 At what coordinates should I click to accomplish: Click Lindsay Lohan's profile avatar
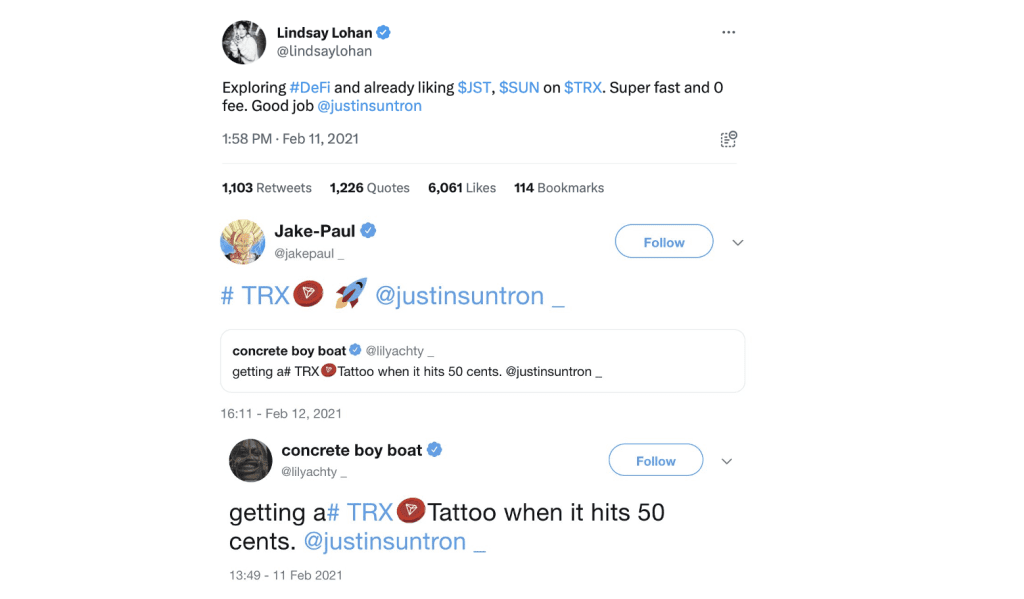point(243,41)
